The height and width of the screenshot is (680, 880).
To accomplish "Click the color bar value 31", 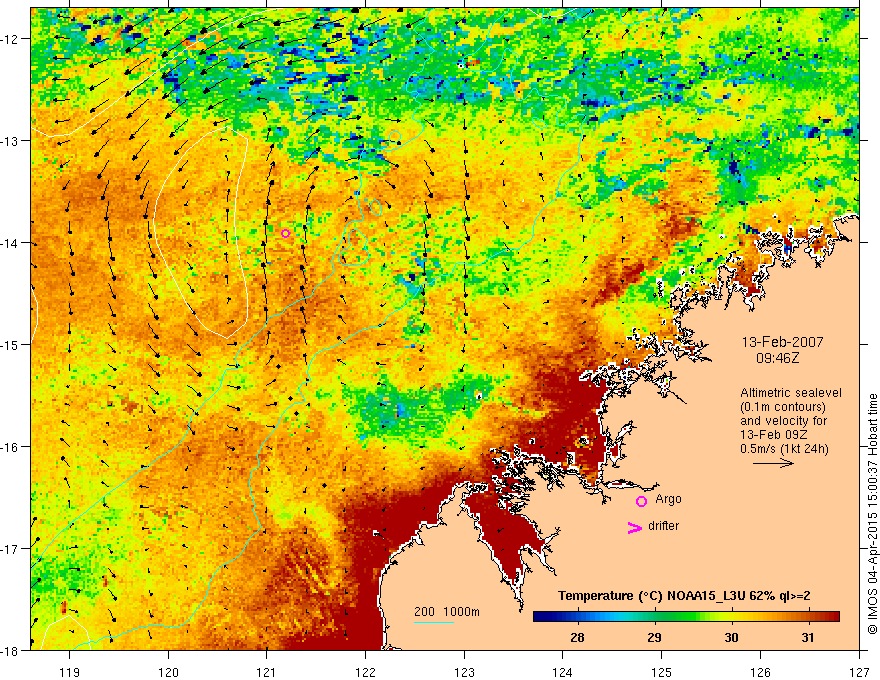I will tap(808, 637).
